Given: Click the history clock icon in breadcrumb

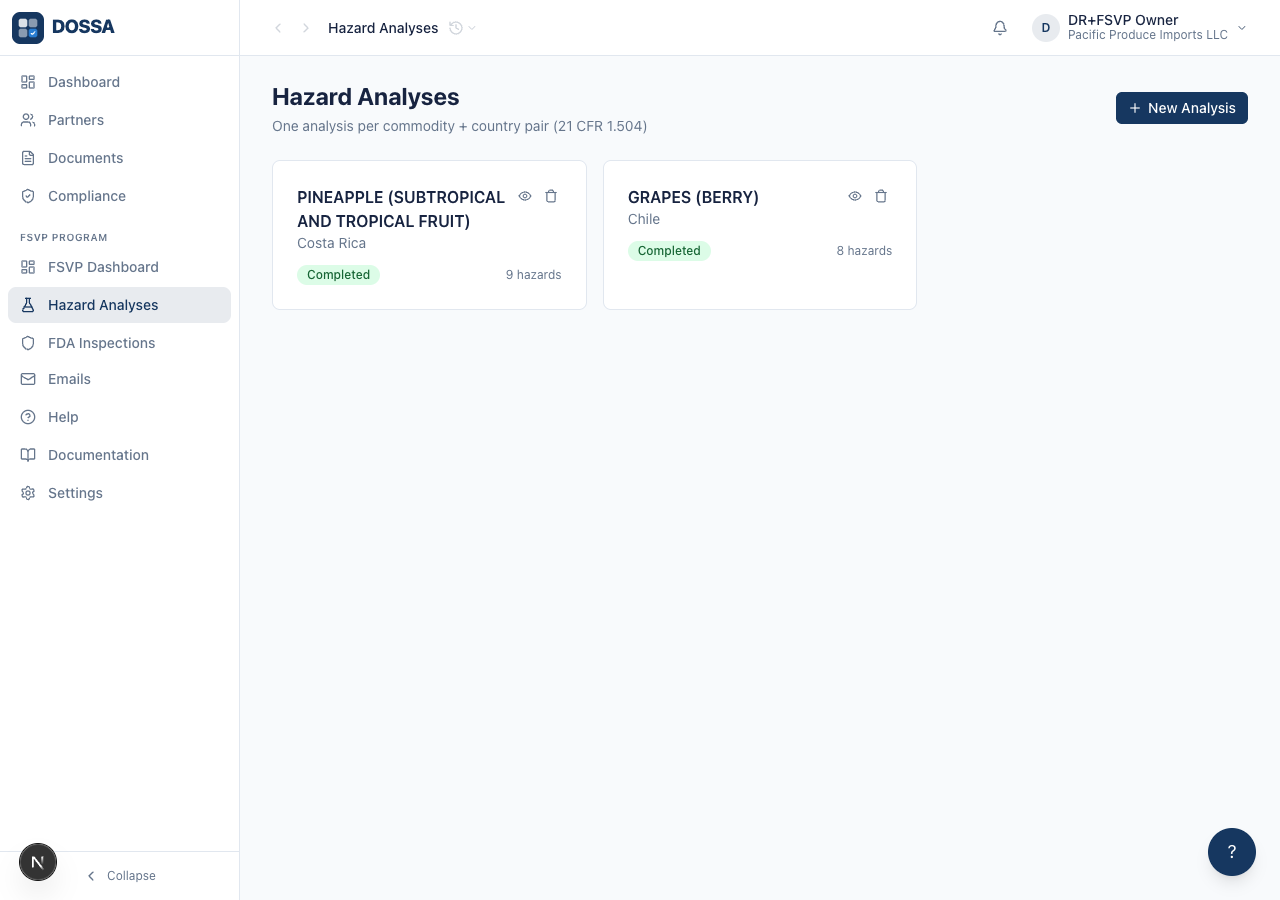Looking at the screenshot, I should pyautogui.click(x=456, y=28).
